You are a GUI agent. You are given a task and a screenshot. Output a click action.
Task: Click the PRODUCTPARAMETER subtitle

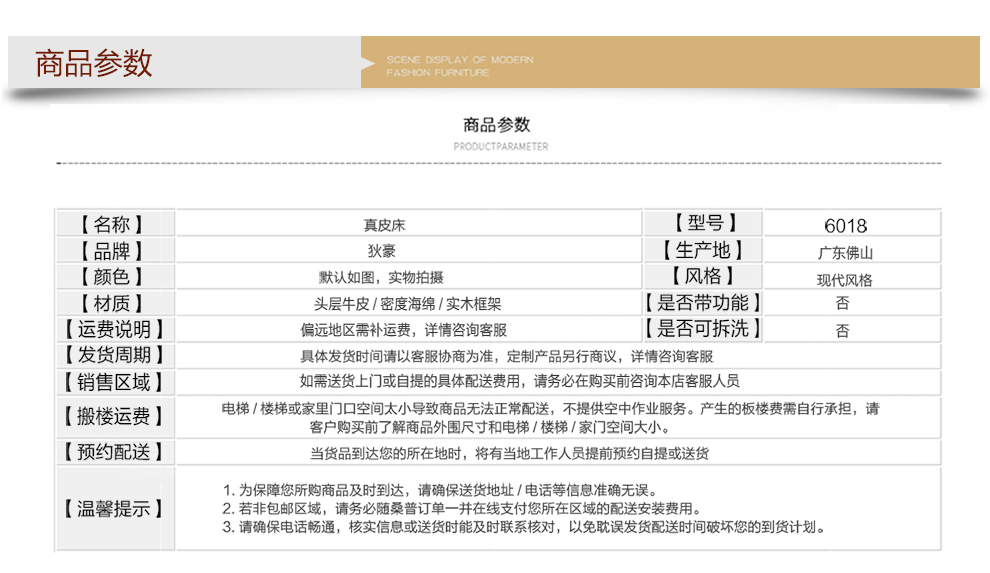[x=501, y=146]
